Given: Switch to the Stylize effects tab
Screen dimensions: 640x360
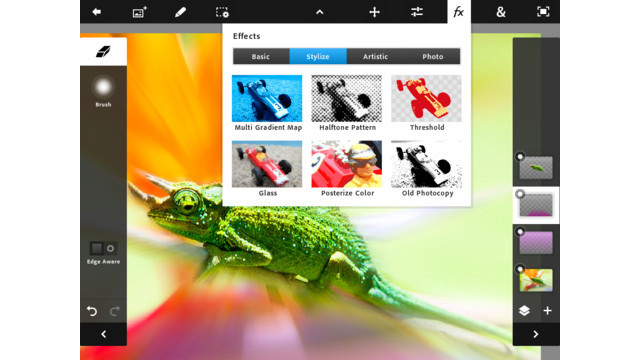Looking at the screenshot, I should [x=318, y=56].
